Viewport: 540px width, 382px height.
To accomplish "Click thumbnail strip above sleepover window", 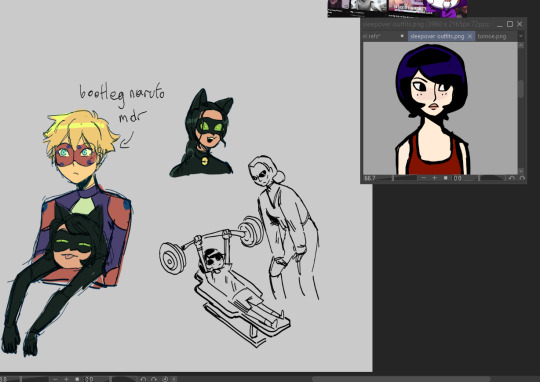I will click(397, 8).
